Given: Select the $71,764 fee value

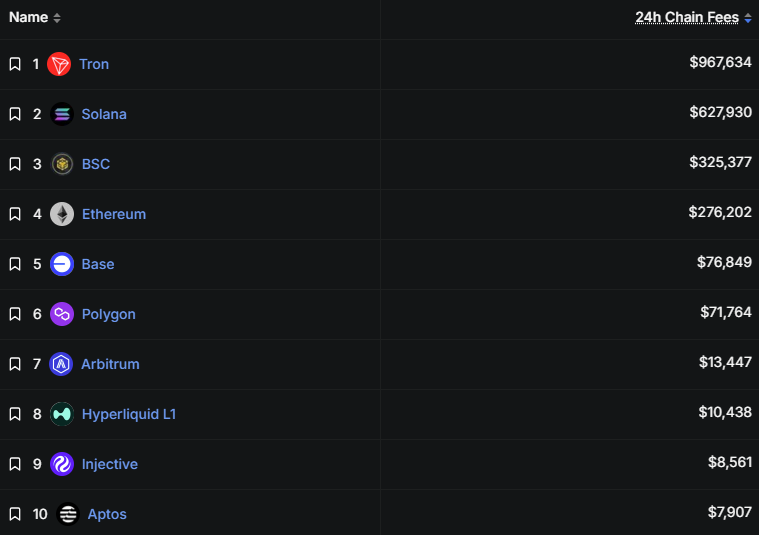Looking at the screenshot, I should 726,312.
